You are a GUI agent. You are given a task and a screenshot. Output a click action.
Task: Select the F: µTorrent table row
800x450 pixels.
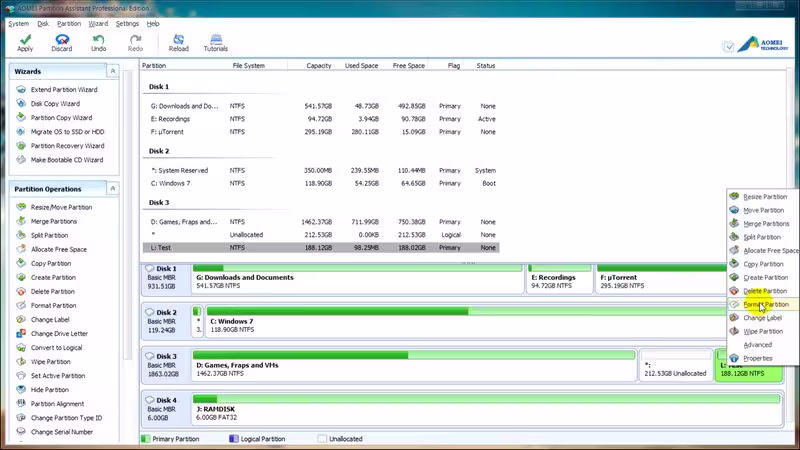tap(321, 132)
